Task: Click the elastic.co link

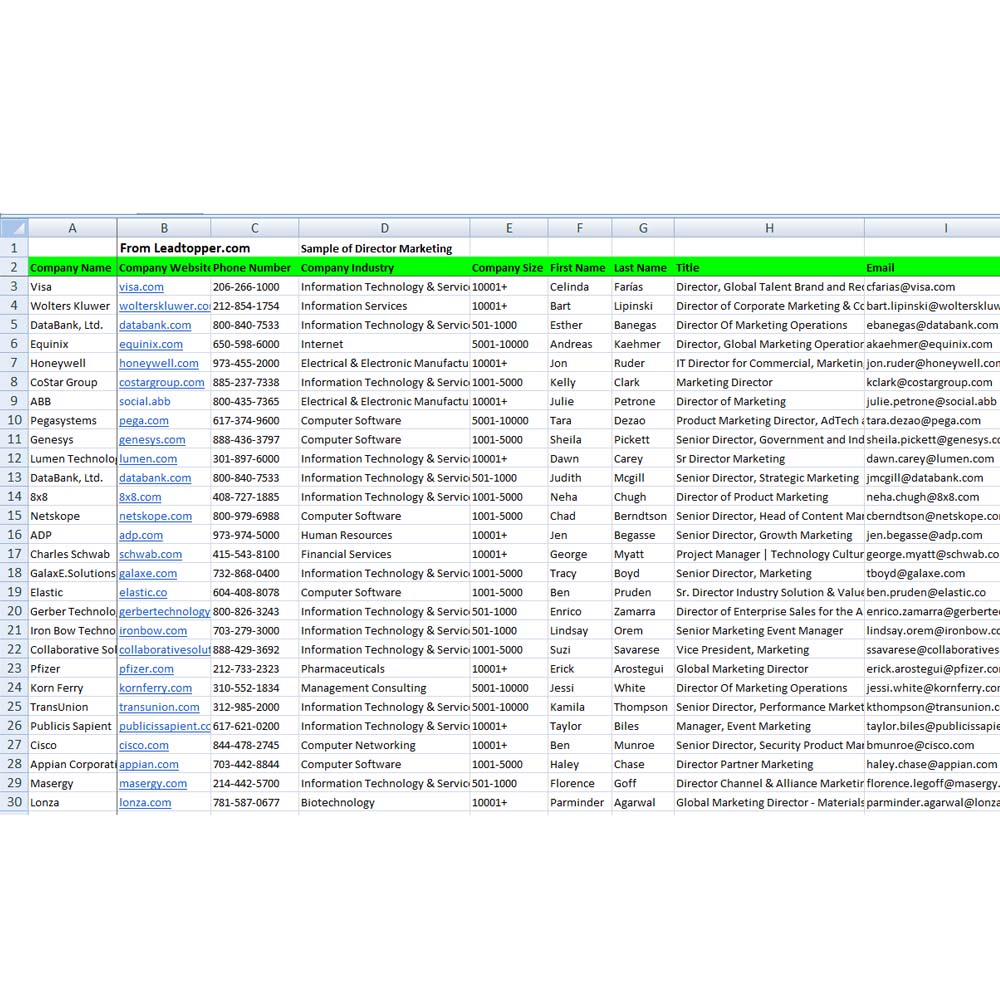Action: click(143, 592)
